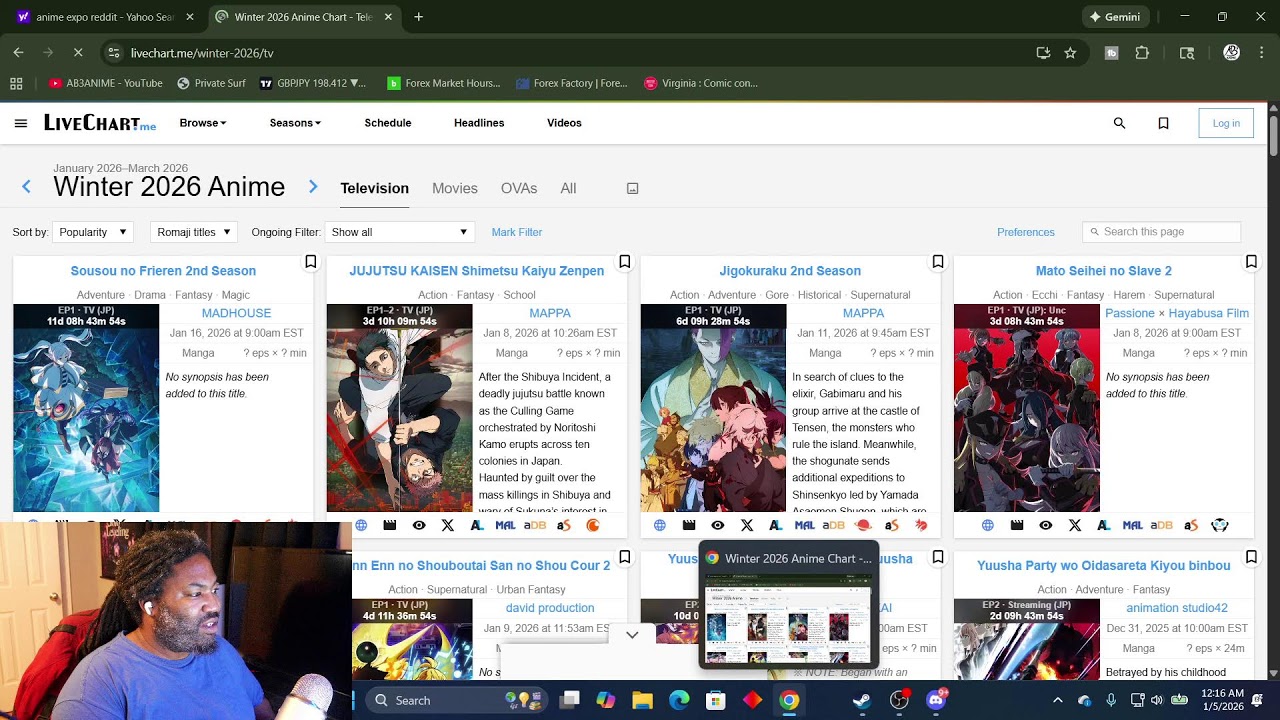Open Jigokuraku MAL icon
The width and height of the screenshot is (1280, 720).
(805, 525)
